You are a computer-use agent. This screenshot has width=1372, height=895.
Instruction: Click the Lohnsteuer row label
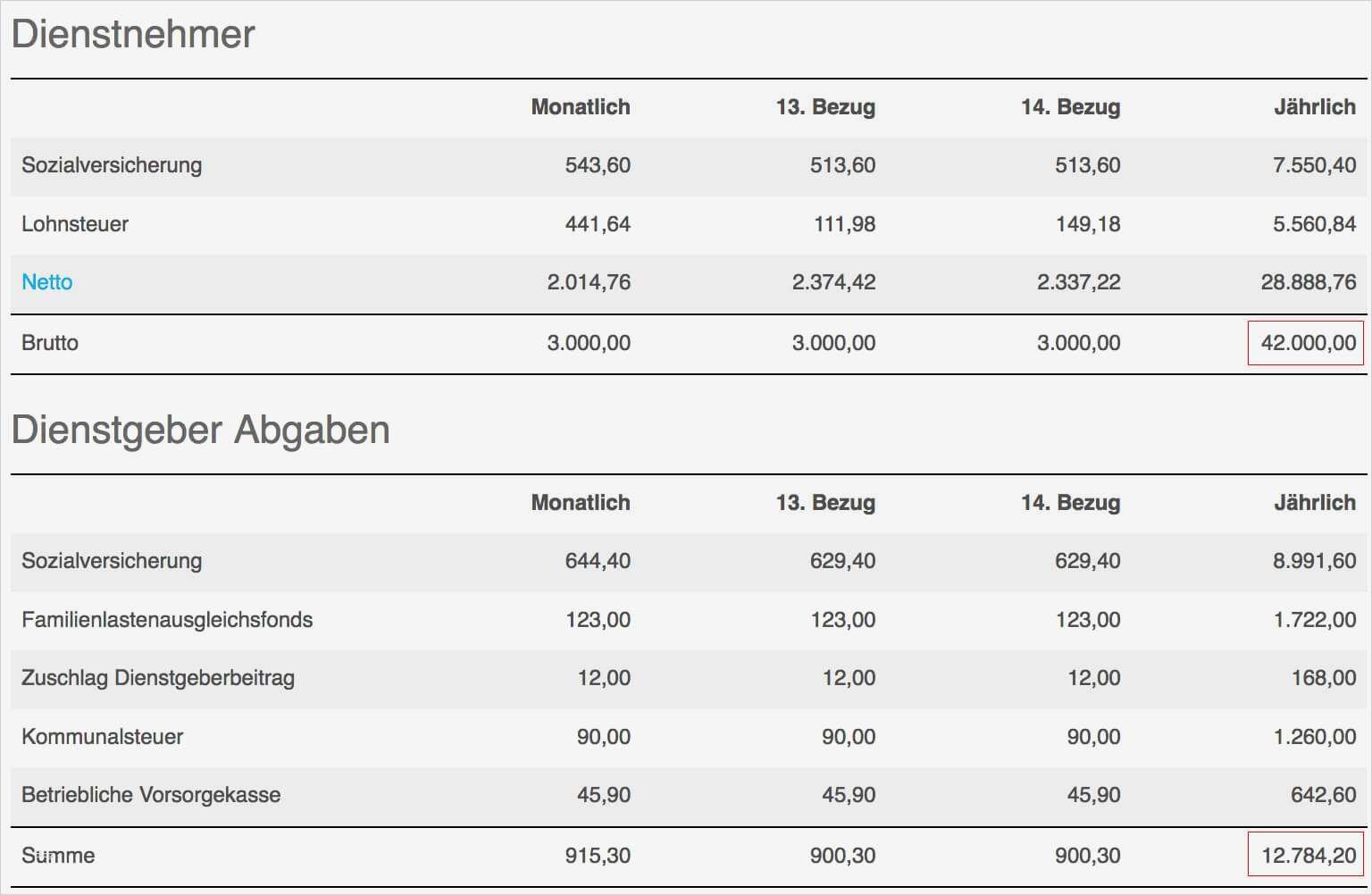75,224
